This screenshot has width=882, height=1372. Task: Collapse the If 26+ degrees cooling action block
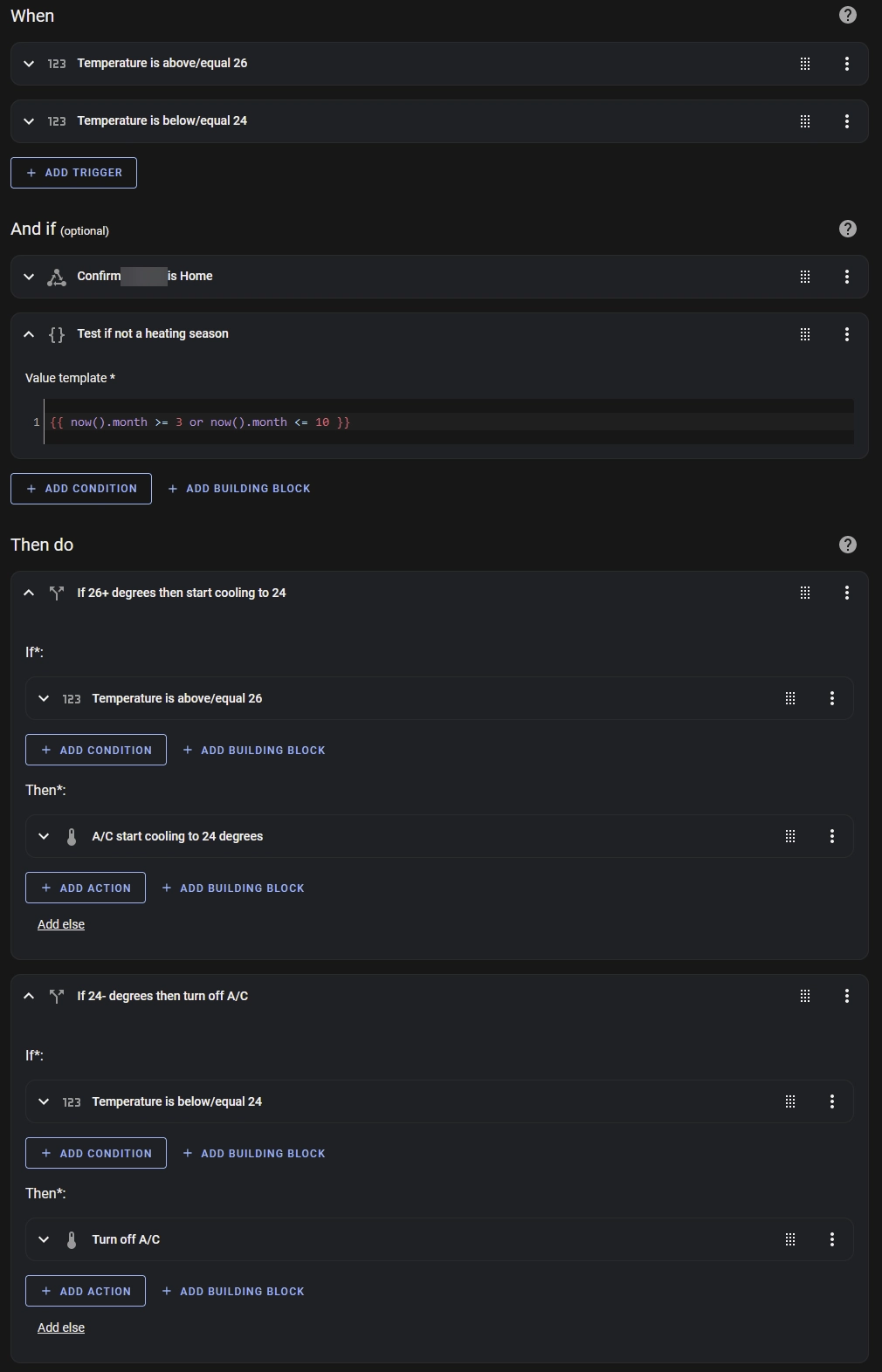29,593
